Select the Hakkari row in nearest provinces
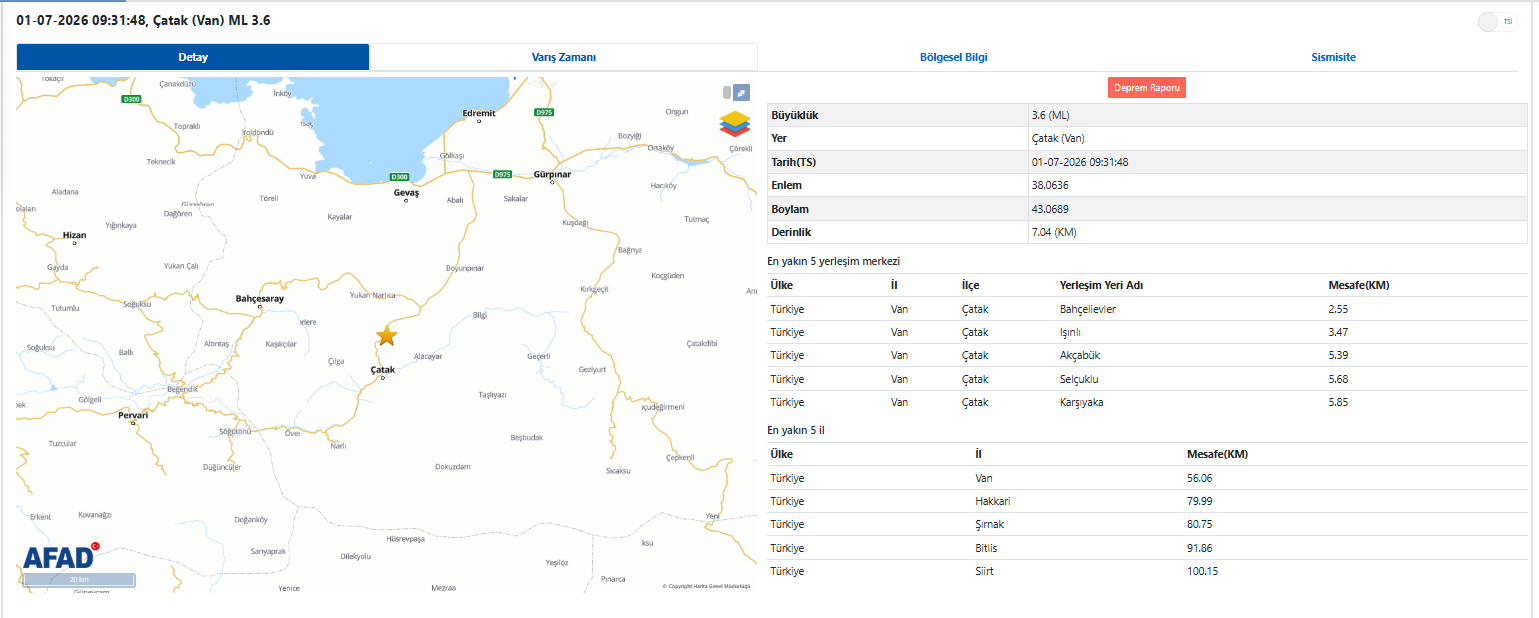Viewport: 1539px width, 618px height. [1147, 501]
